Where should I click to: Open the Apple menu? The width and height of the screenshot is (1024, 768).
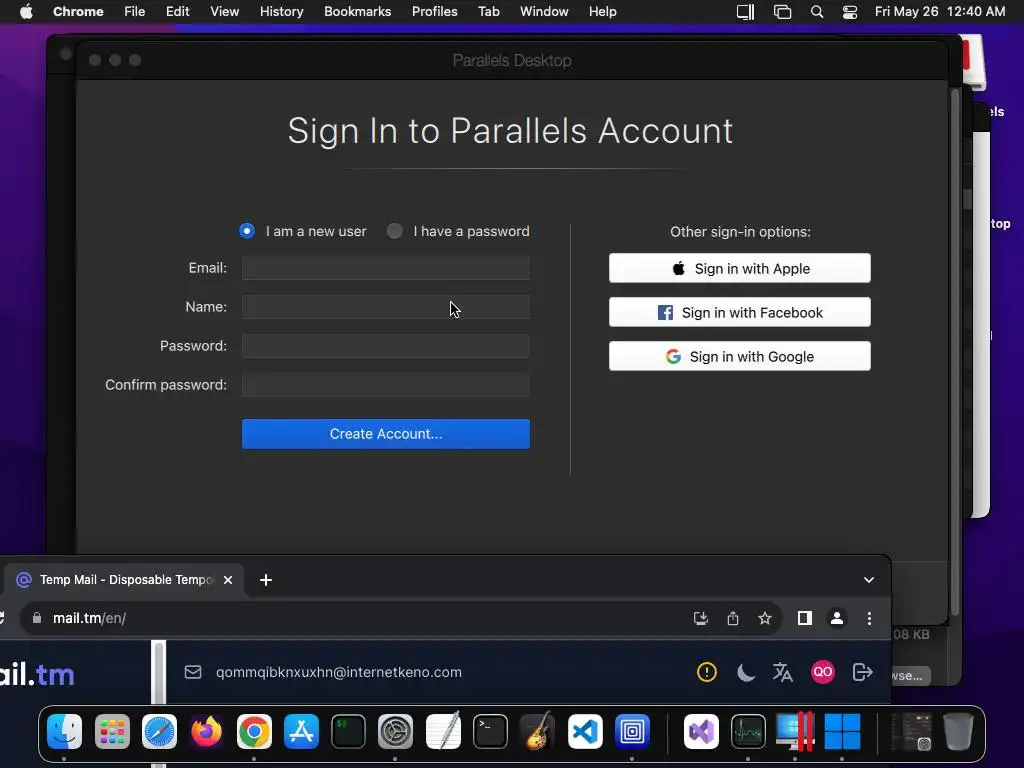pos(26,12)
